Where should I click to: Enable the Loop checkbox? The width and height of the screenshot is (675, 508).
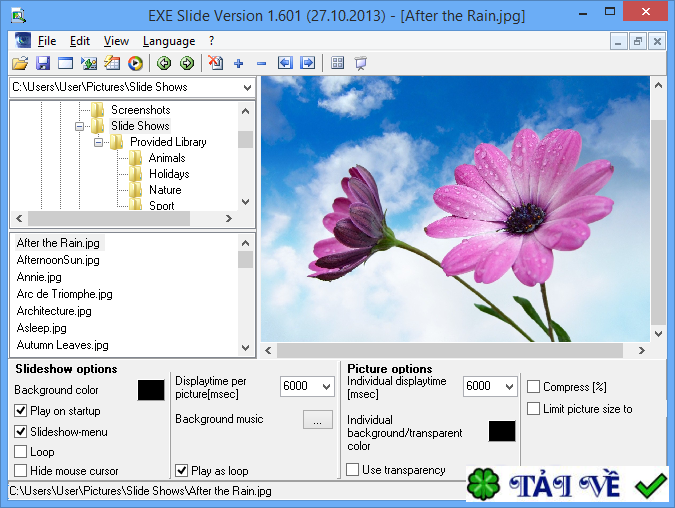coord(21,452)
